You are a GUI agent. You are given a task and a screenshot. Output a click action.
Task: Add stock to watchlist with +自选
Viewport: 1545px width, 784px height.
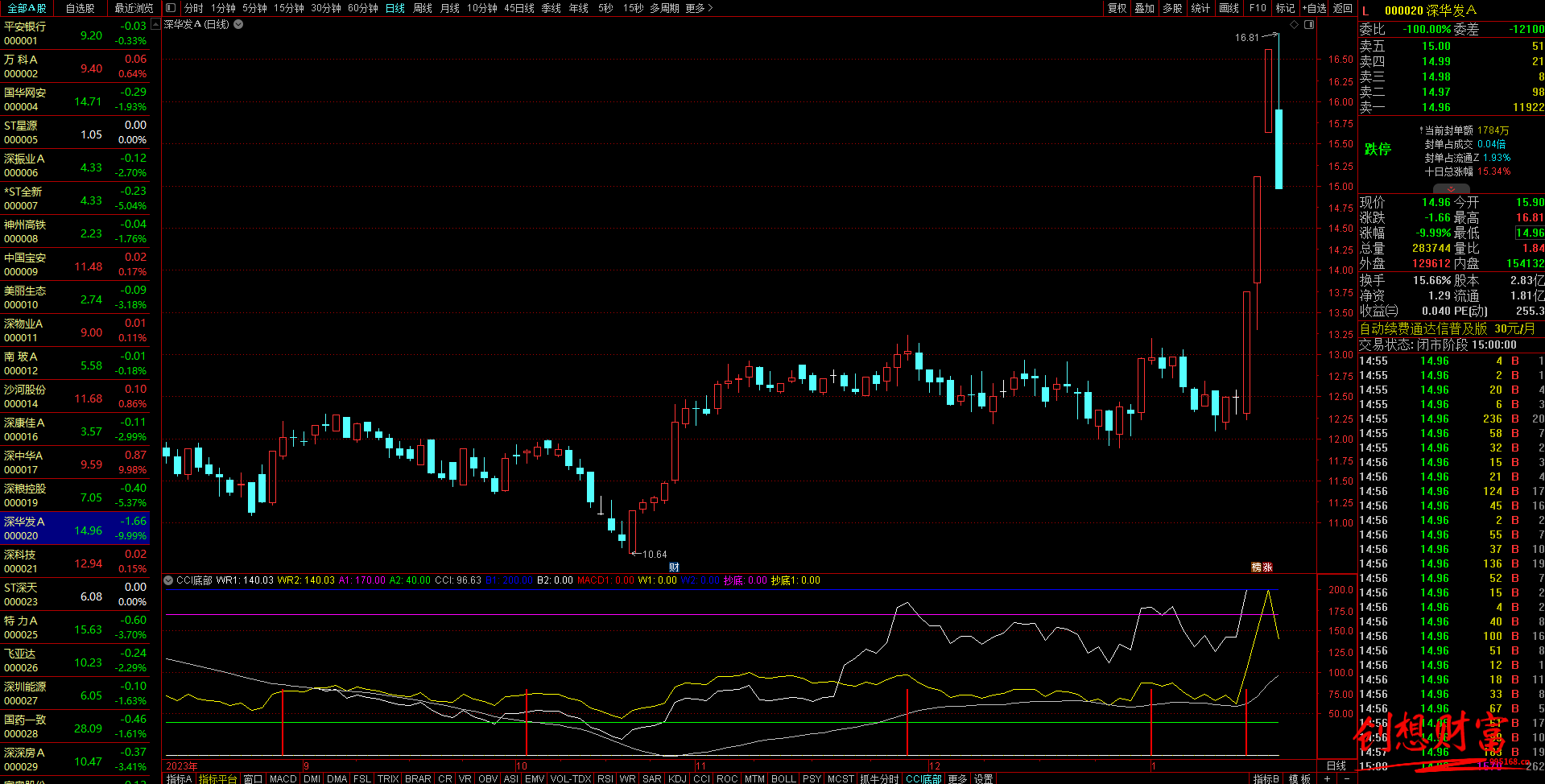(x=1314, y=8)
